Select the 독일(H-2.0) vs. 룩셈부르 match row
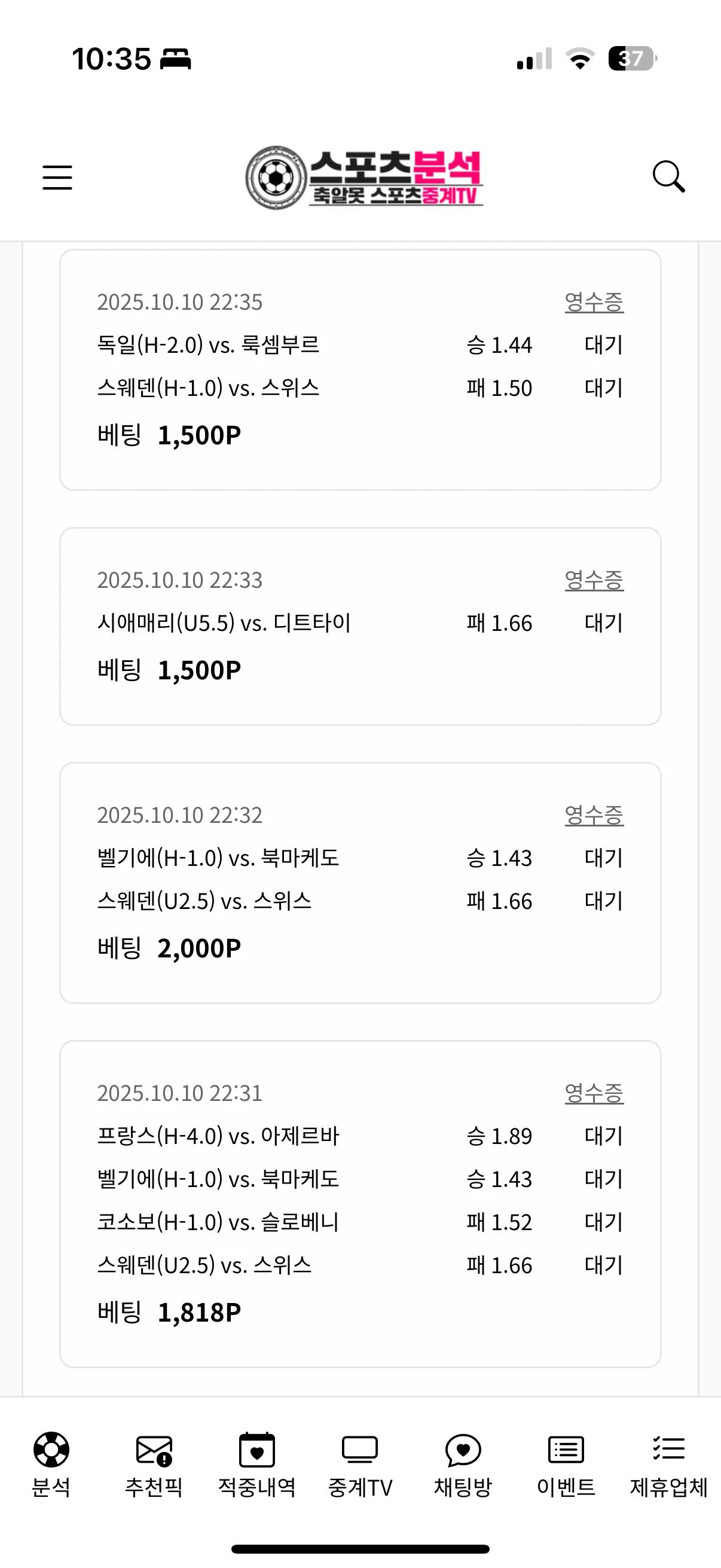Screen dimensions: 721x1568 [x=209, y=345]
